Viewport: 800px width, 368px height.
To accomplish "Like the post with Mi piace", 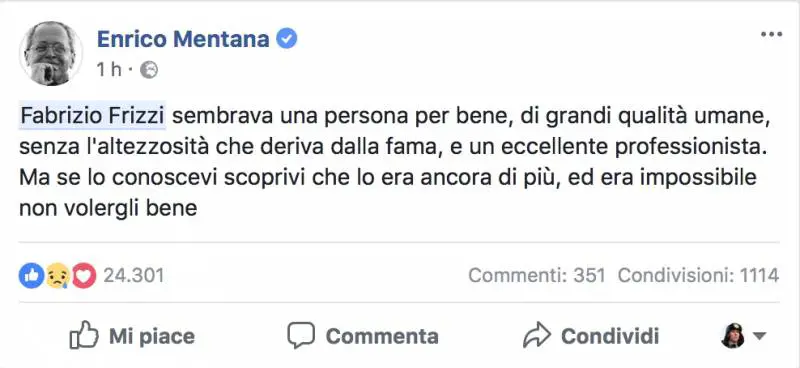I will tap(132, 335).
